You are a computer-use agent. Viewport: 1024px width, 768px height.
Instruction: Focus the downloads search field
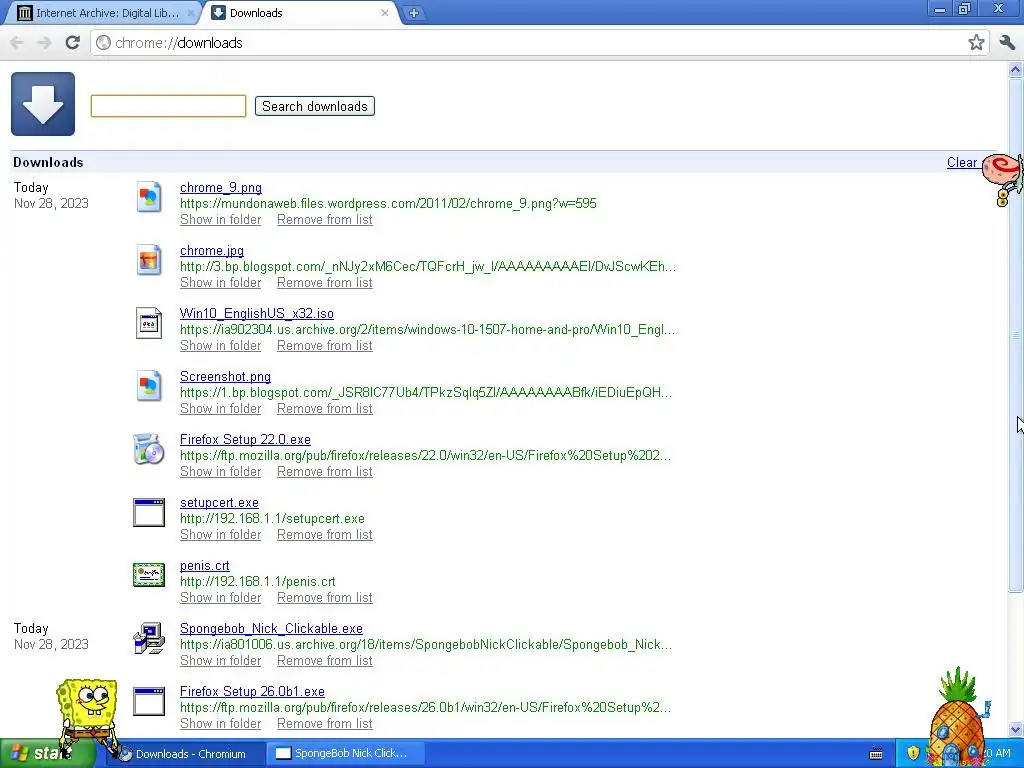[168, 106]
